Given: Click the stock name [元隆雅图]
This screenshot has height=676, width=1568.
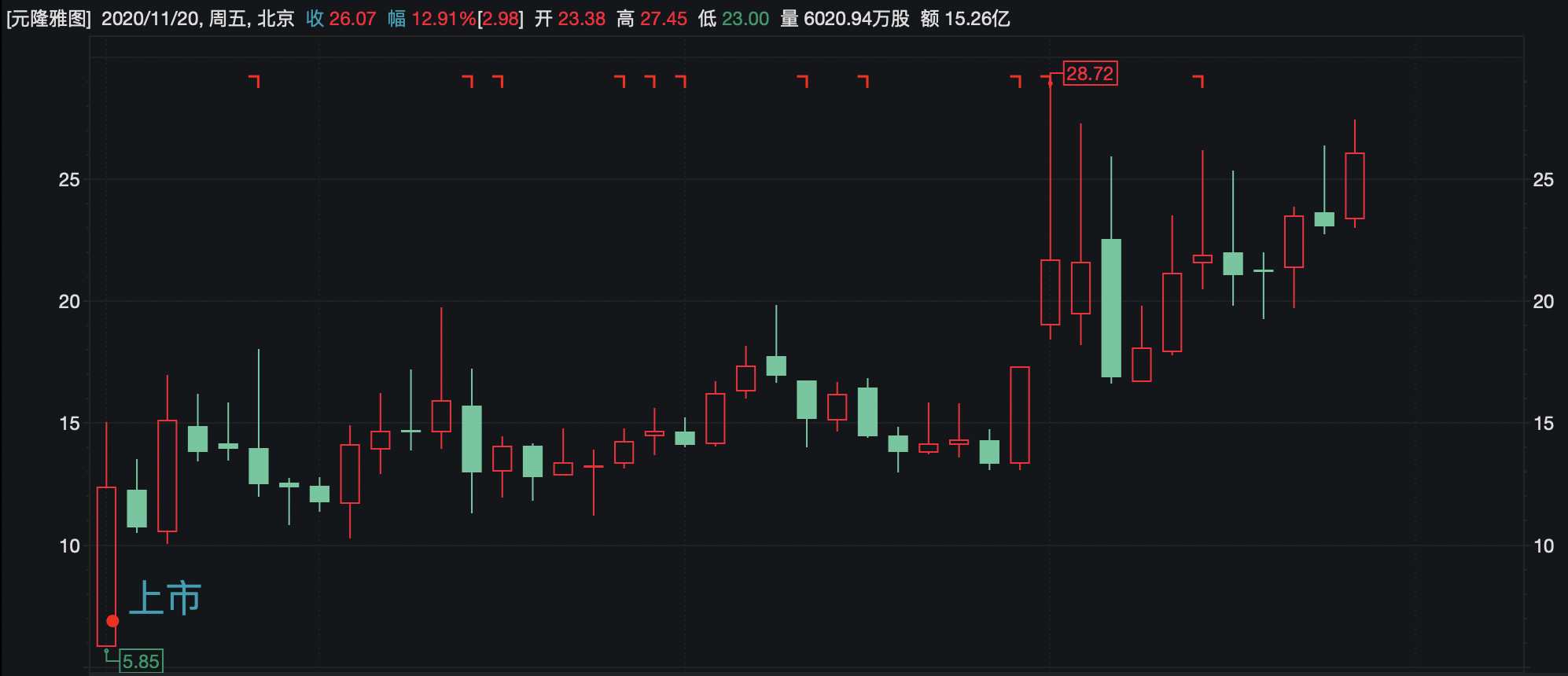Looking at the screenshot, I should tap(49, 19).
